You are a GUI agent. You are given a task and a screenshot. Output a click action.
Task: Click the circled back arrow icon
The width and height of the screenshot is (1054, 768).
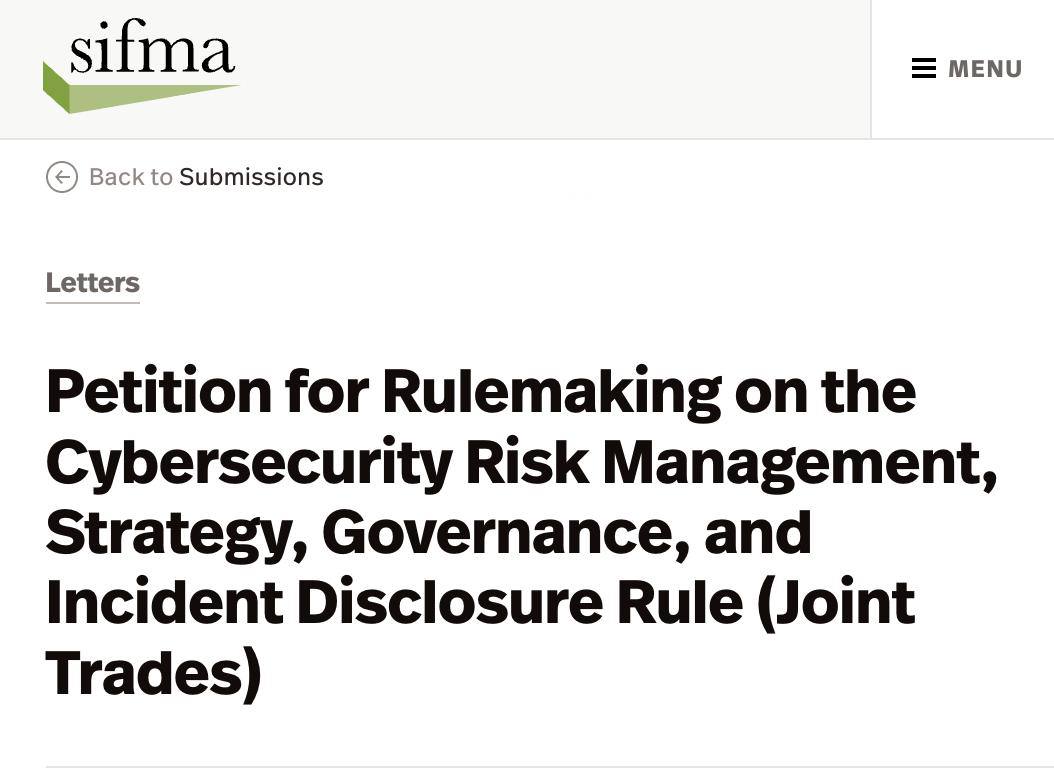pyautogui.click(x=62, y=177)
